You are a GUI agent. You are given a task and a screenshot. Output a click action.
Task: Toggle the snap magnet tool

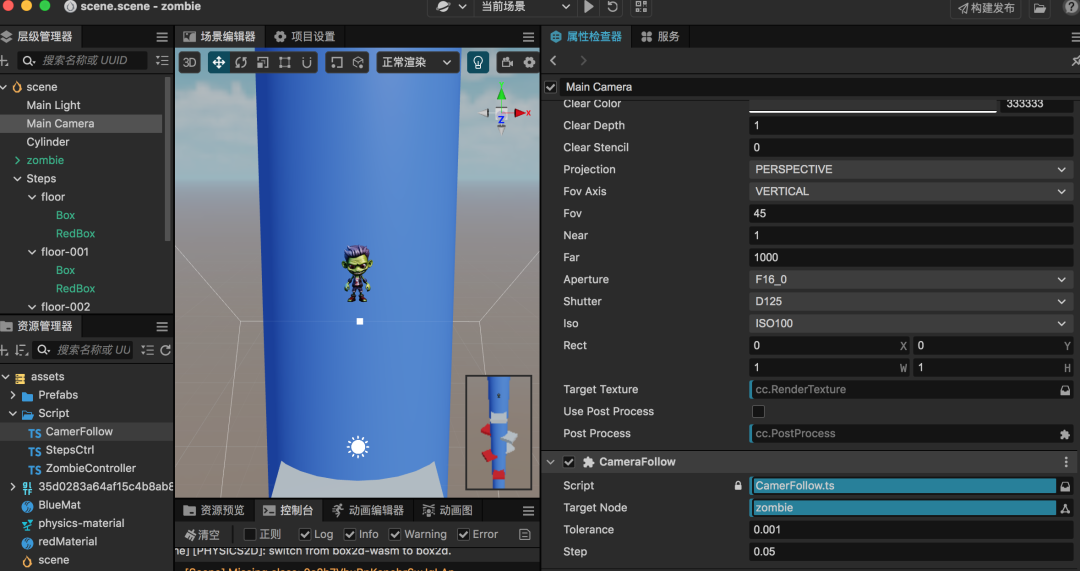307,63
